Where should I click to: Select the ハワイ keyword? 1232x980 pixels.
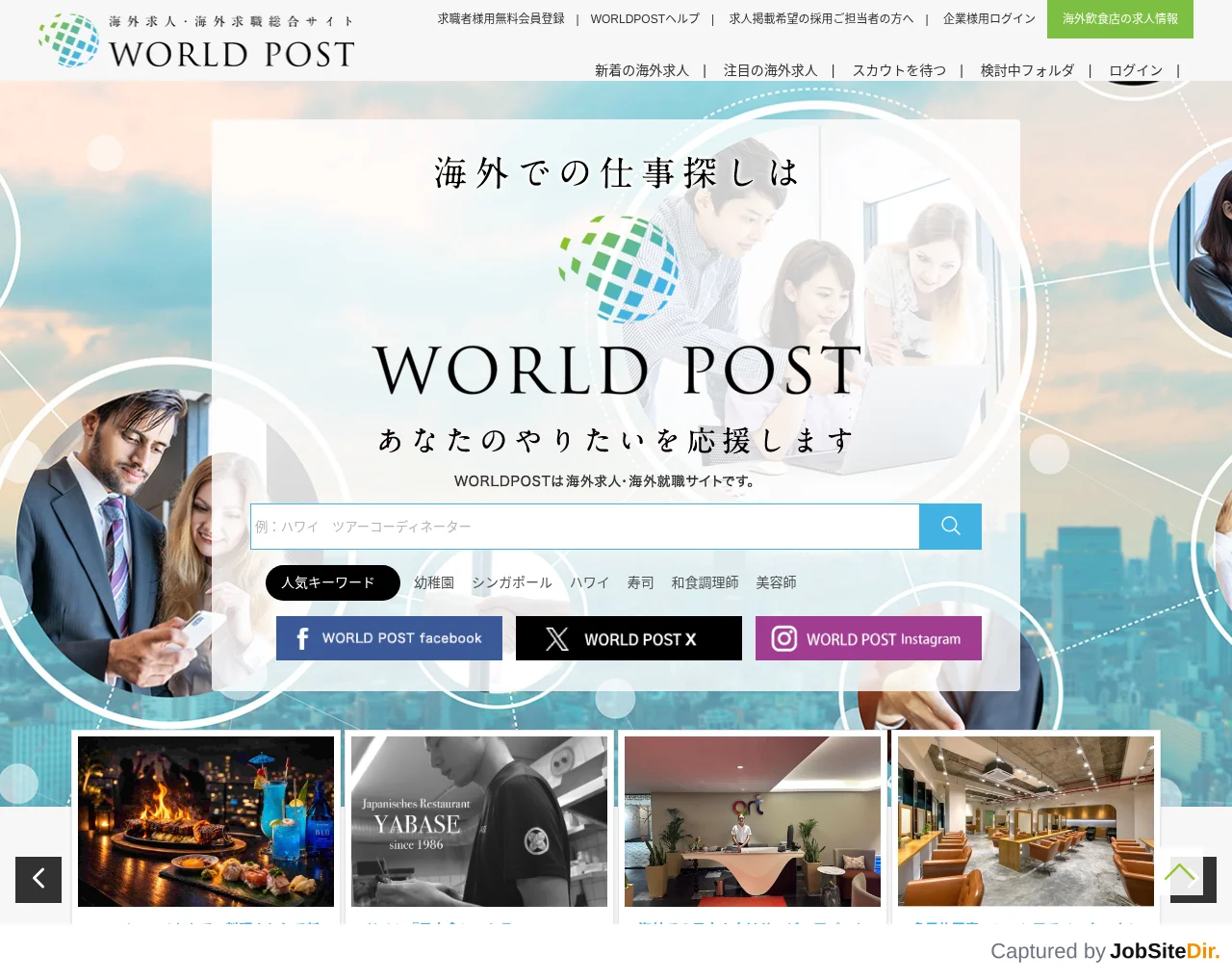(589, 582)
